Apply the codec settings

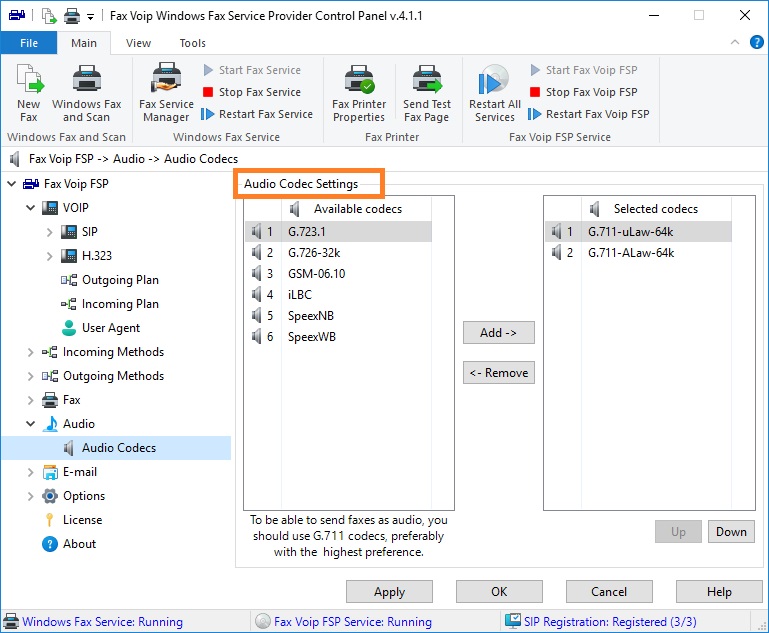(x=389, y=592)
